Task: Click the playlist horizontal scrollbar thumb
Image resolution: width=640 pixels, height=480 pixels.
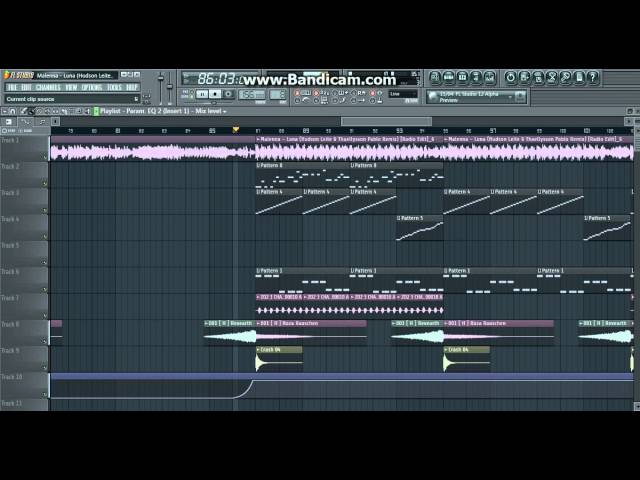Action: [387, 121]
